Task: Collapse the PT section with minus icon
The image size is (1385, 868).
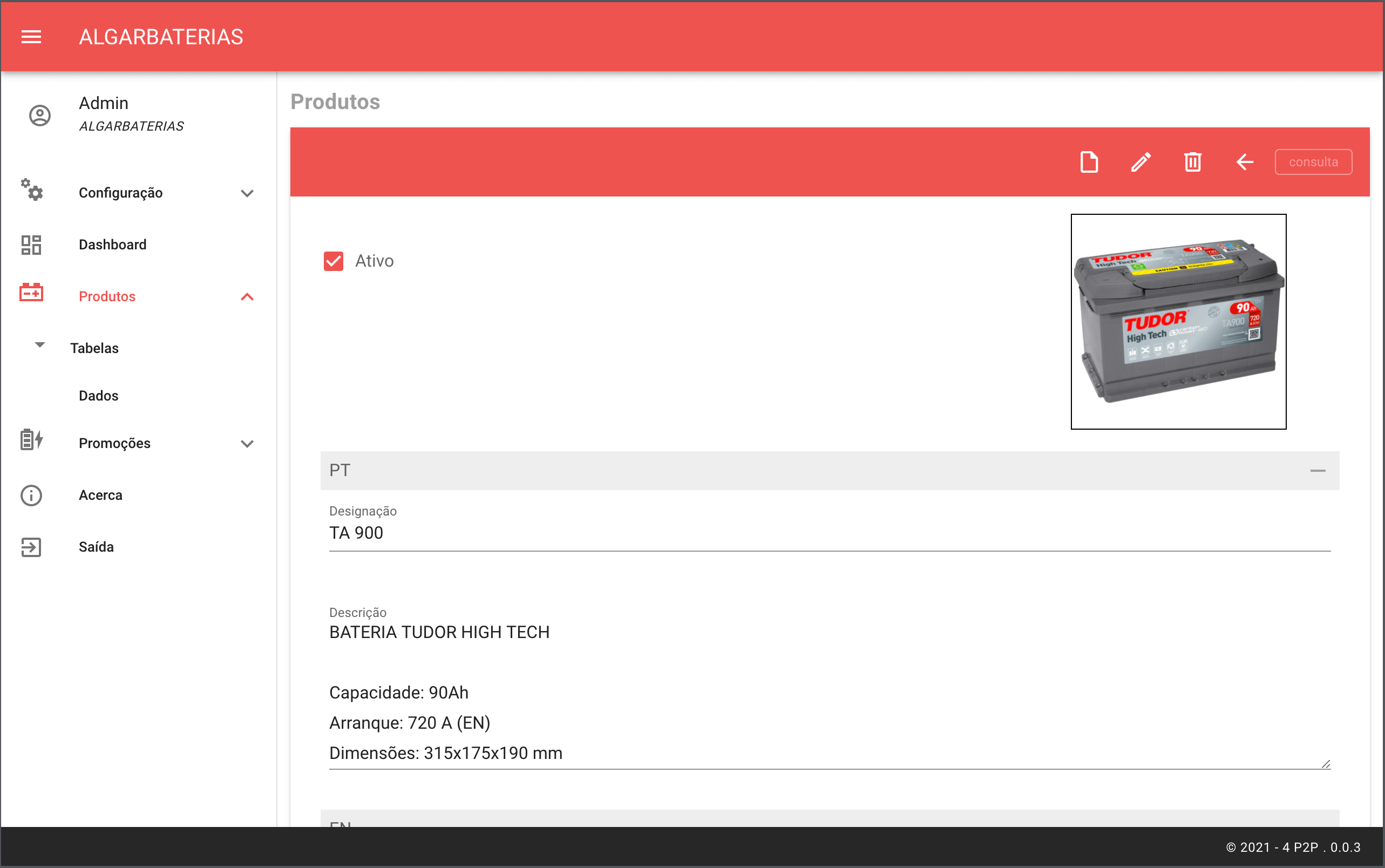Action: tap(1318, 471)
